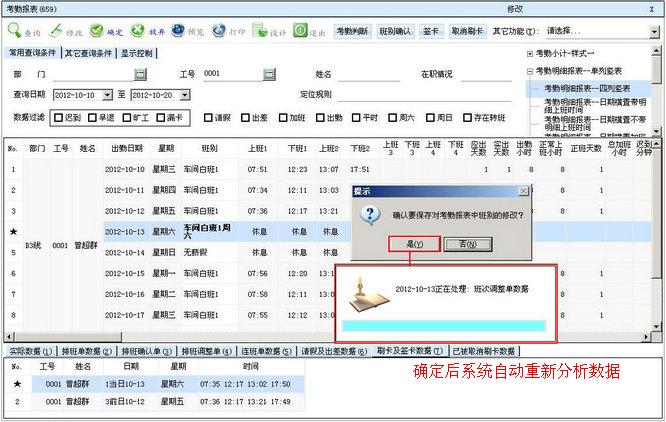Viewport: 666px width, 422px height.
Task: Tick the 加班 filter checkbox
Action: [283, 118]
